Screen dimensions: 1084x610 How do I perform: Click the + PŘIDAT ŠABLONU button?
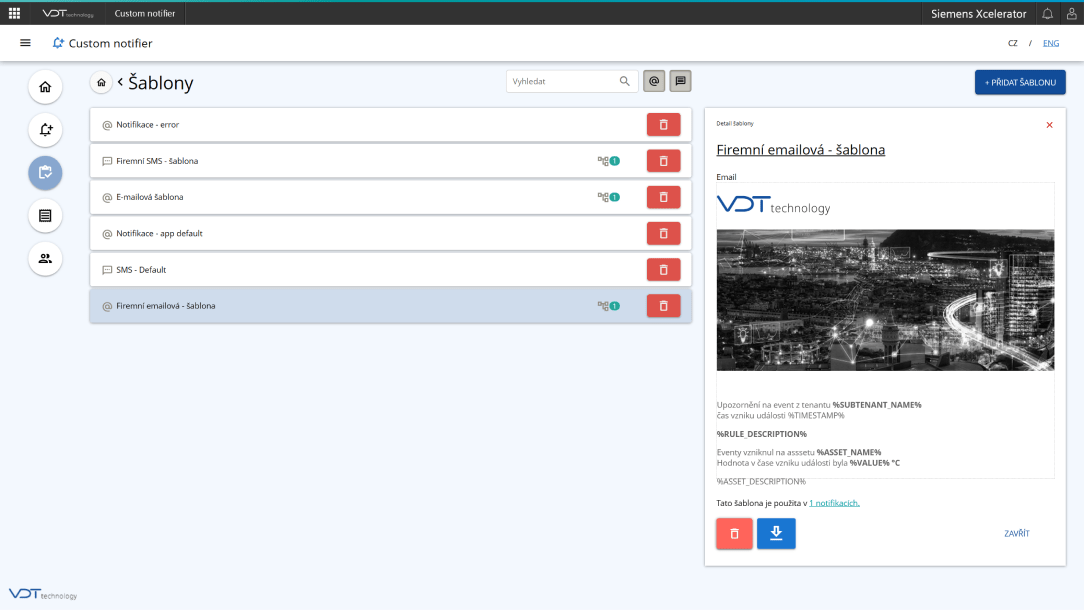pos(1020,82)
